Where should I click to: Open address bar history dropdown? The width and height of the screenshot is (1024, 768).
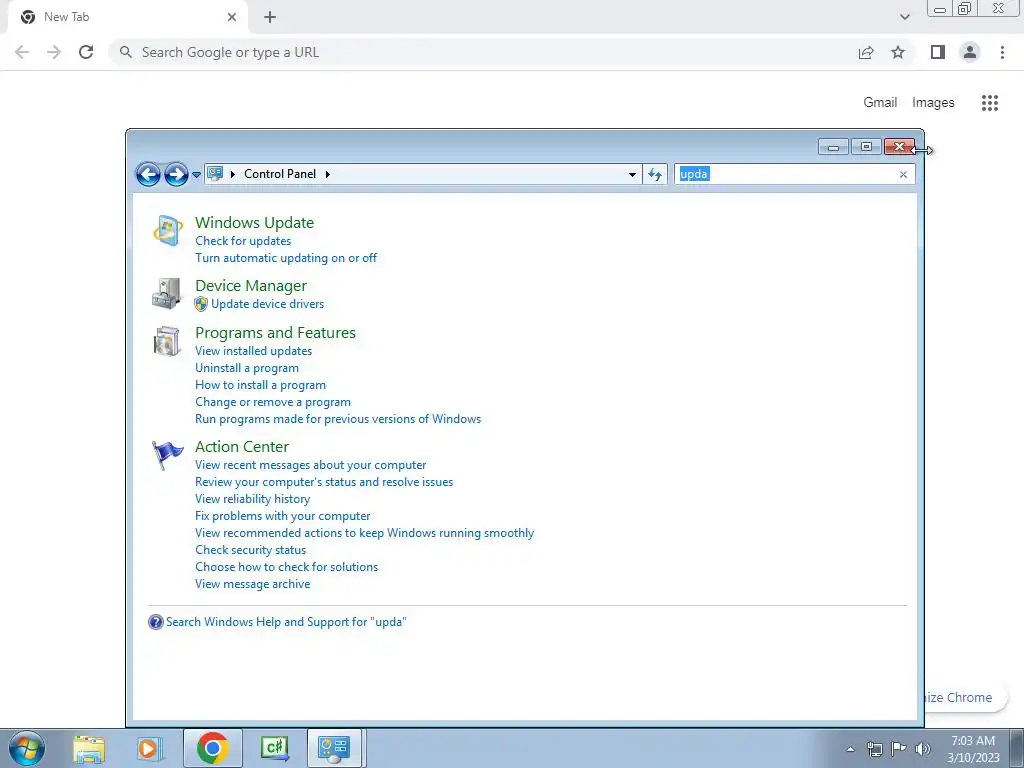[x=632, y=174]
